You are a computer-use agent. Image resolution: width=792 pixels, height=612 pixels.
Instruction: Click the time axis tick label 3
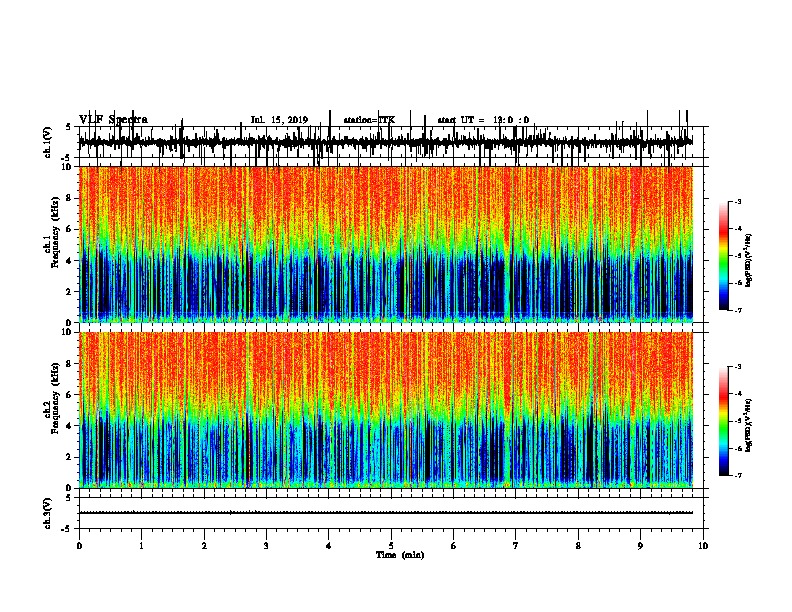click(x=266, y=546)
